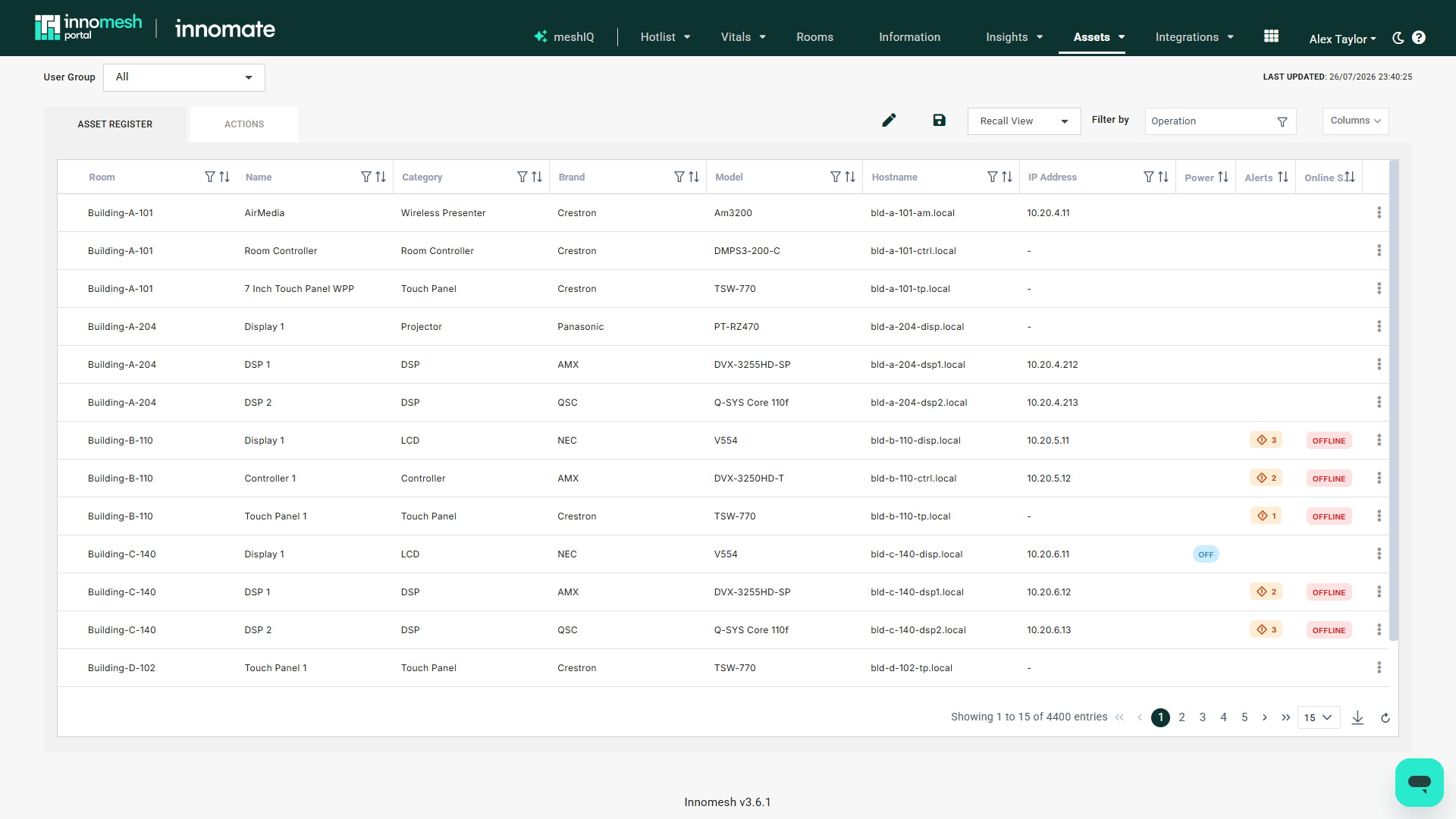Select the Asset Register tab
Image resolution: width=1456 pixels, height=819 pixels.
tap(115, 124)
